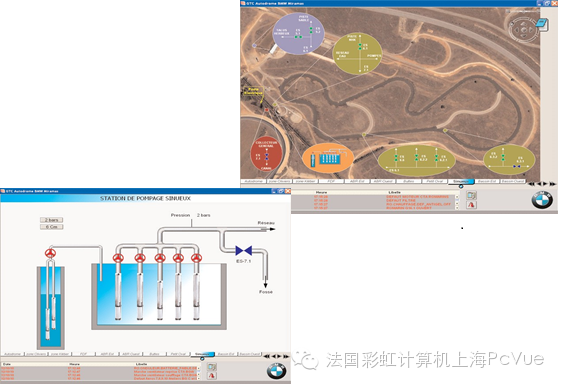The width and height of the screenshot is (561, 387).
Task: Click the fifth red pump valve on the reservoir
Action: (196, 258)
